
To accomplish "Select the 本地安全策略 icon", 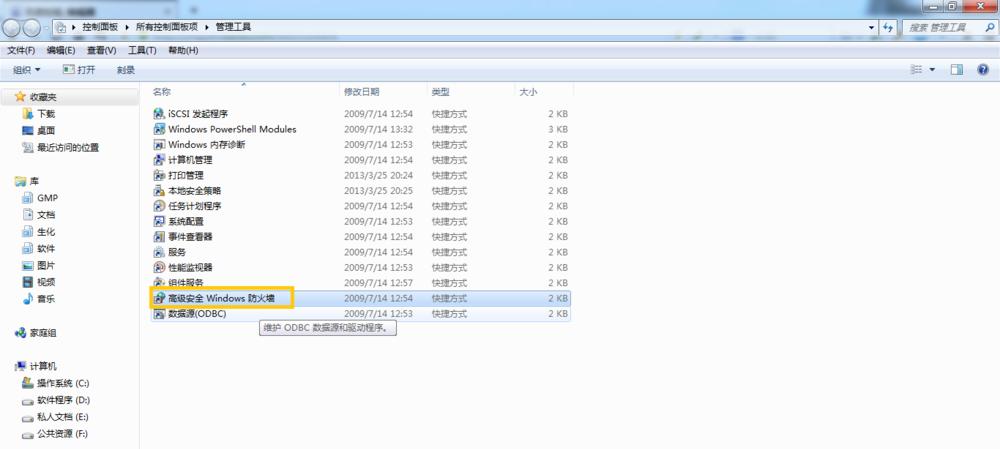I will (x=159, y=190).
